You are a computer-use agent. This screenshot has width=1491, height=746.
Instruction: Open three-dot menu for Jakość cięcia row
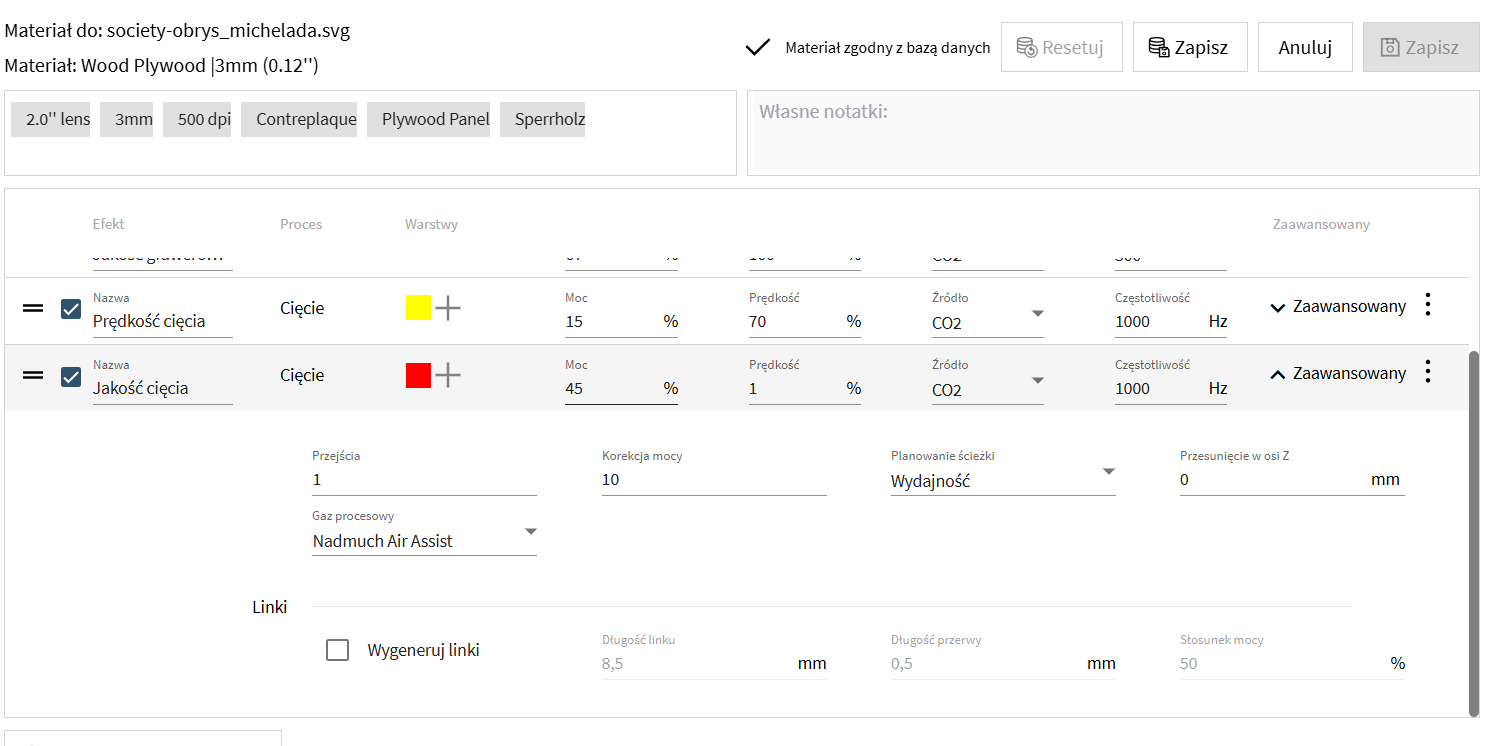[1427, 373]
